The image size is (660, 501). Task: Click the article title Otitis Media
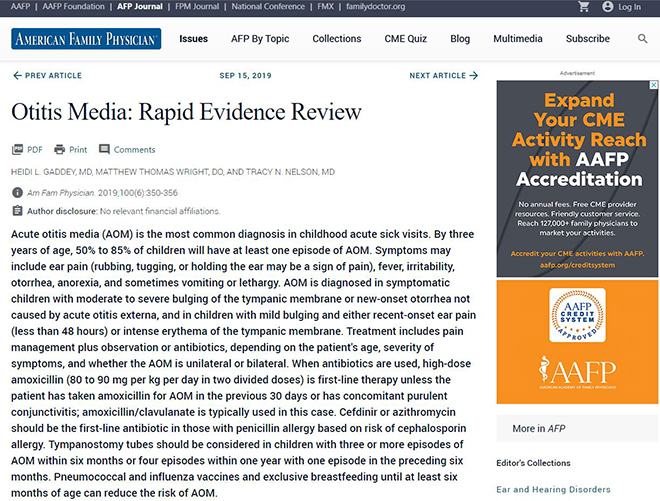click(186, 112)
